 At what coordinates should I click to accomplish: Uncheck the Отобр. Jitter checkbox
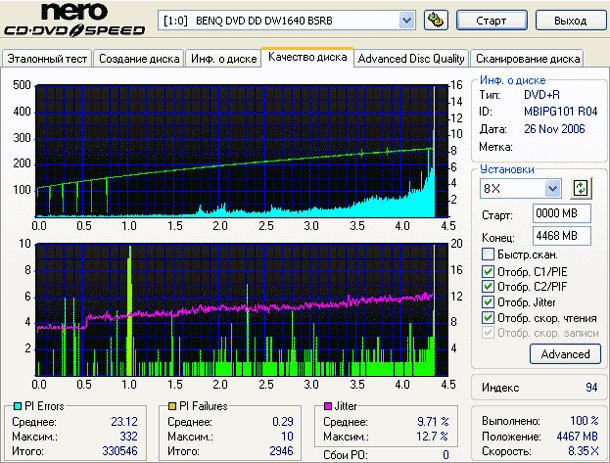click(488, 302)
